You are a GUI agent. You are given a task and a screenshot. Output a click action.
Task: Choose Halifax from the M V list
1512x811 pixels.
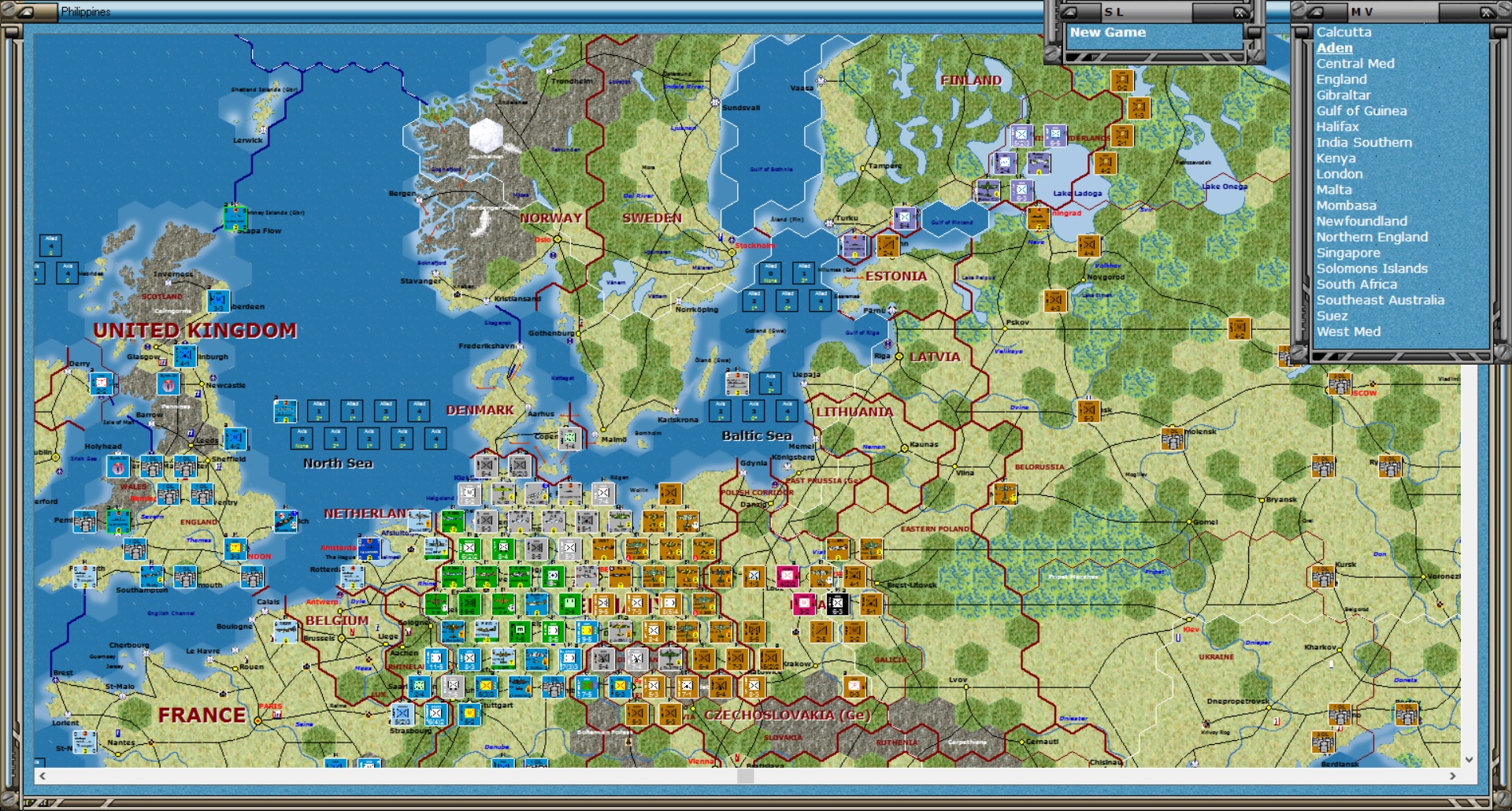click(x=1337, y=127)
